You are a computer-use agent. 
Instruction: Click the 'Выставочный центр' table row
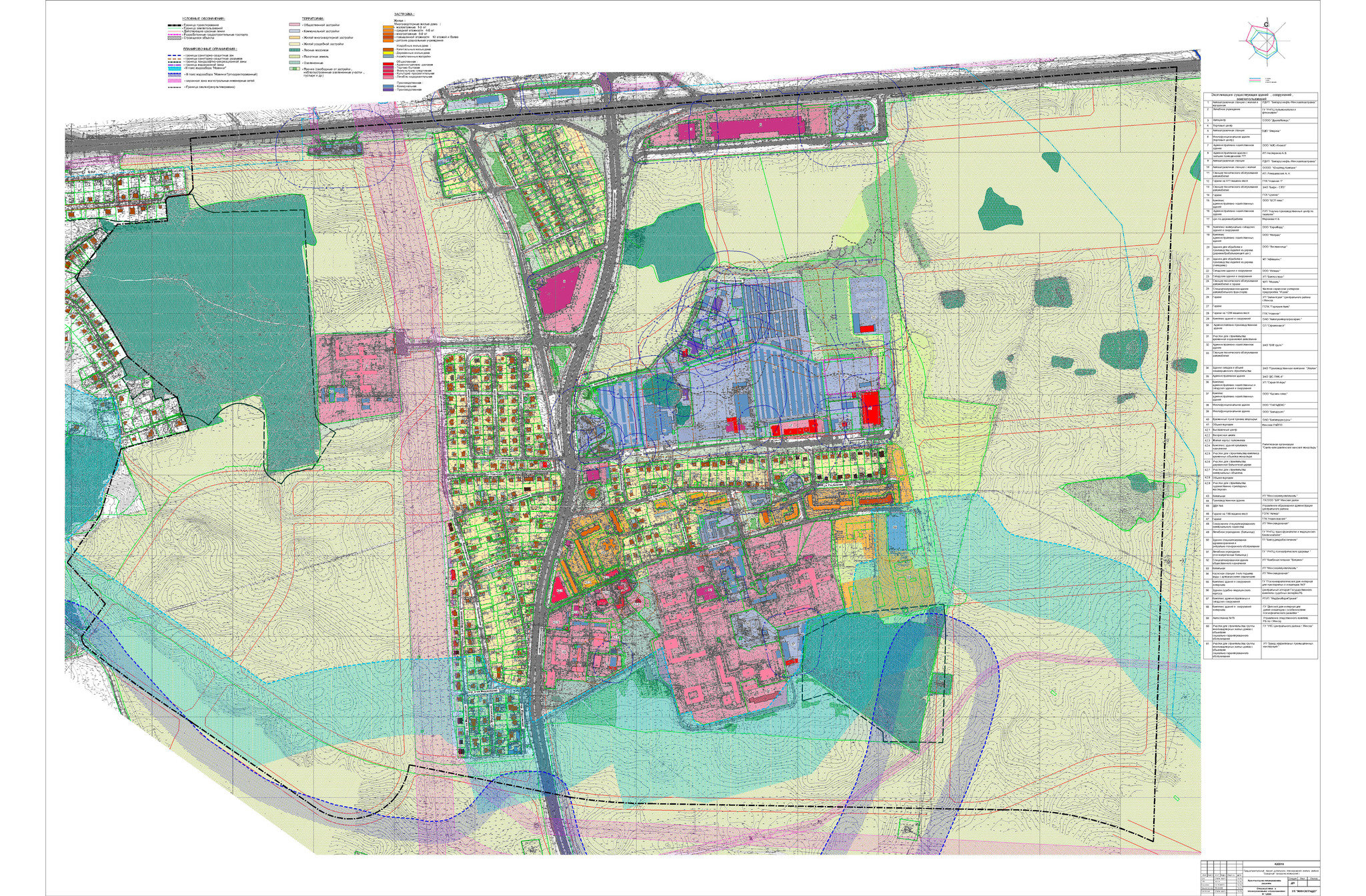[1233, 430]
